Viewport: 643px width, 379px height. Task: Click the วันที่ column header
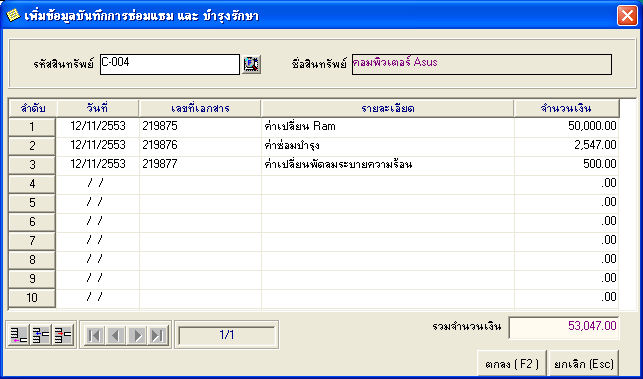[98, 109]
